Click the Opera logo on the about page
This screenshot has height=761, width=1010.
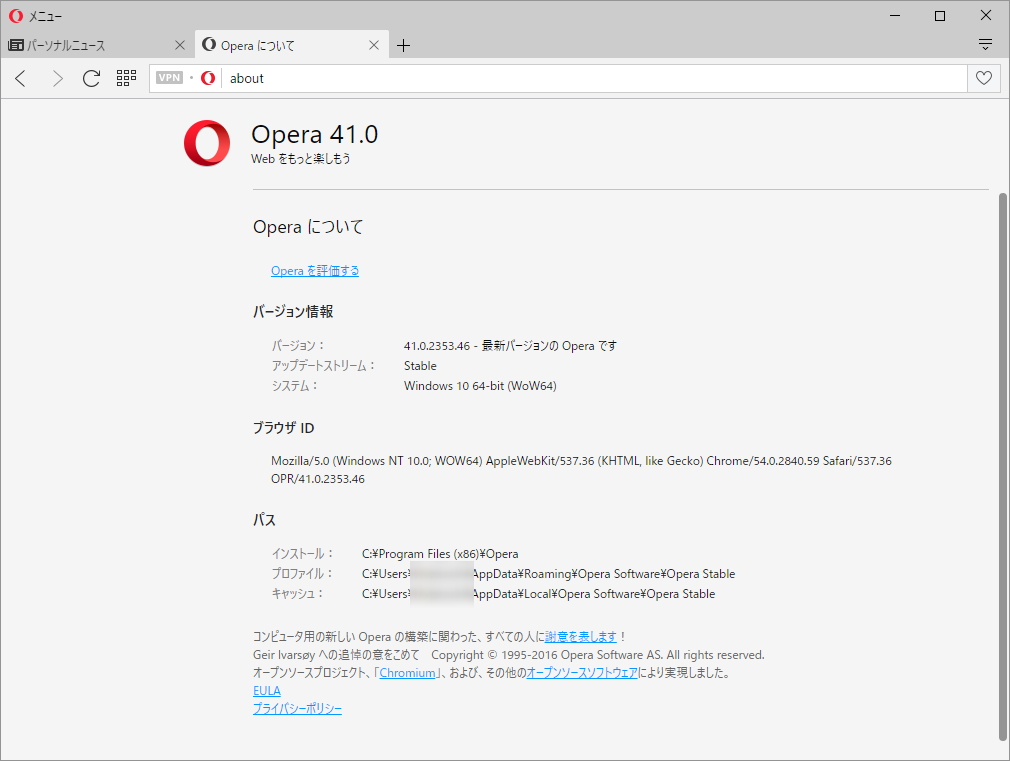pos(206,143)
